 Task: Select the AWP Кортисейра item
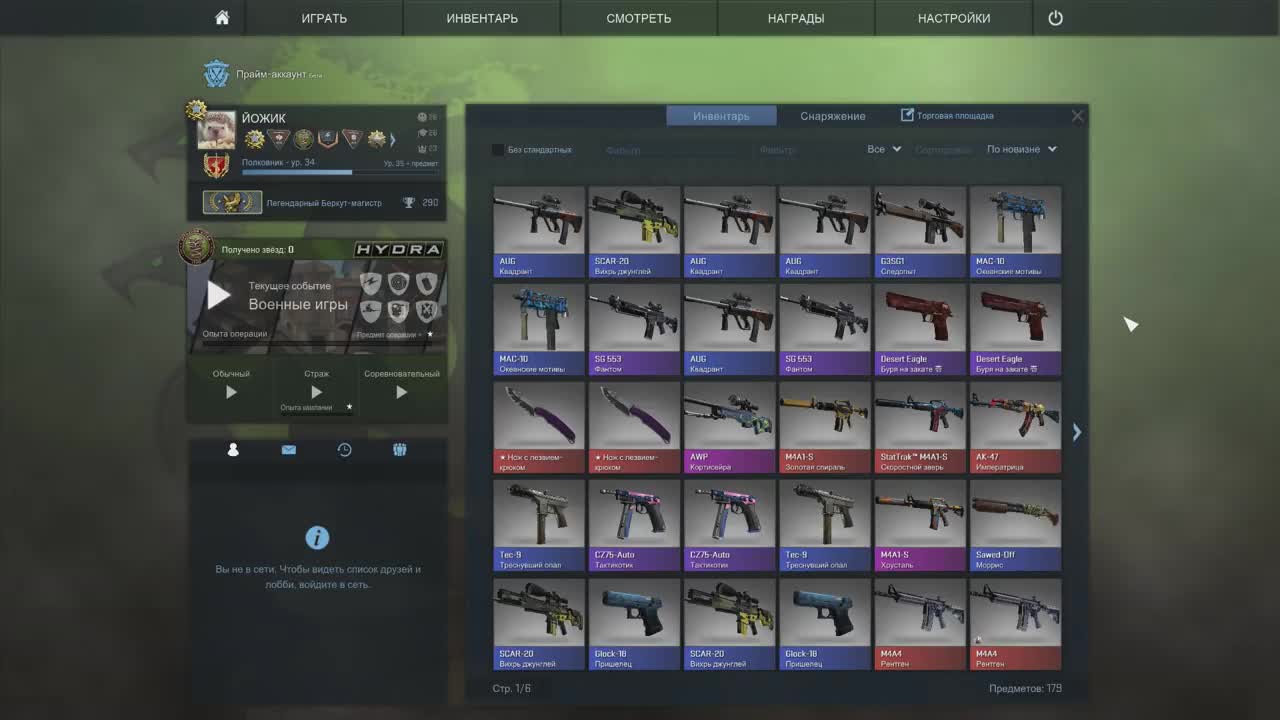(729, 428)
